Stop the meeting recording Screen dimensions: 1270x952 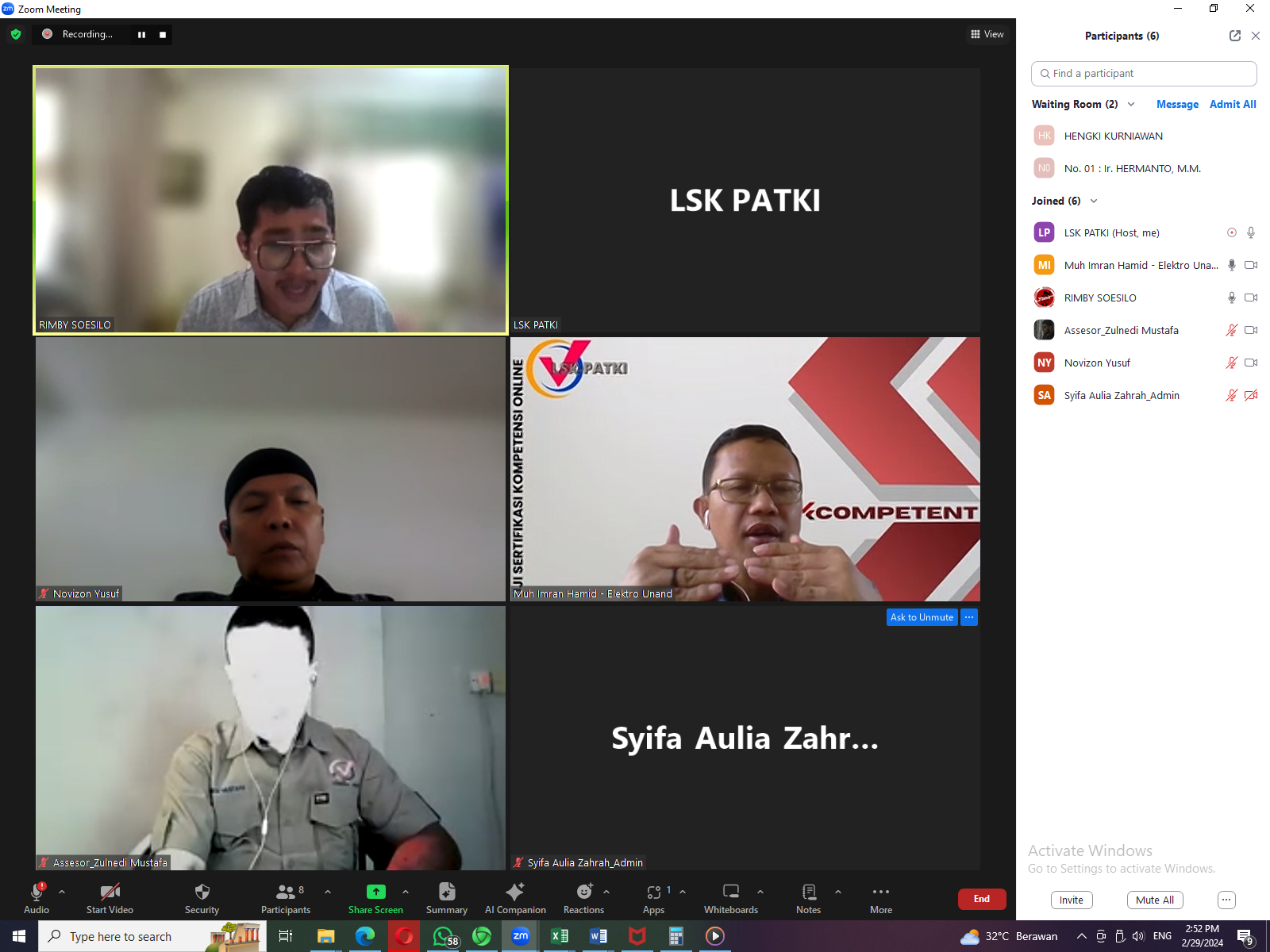[x=163, y=34]
